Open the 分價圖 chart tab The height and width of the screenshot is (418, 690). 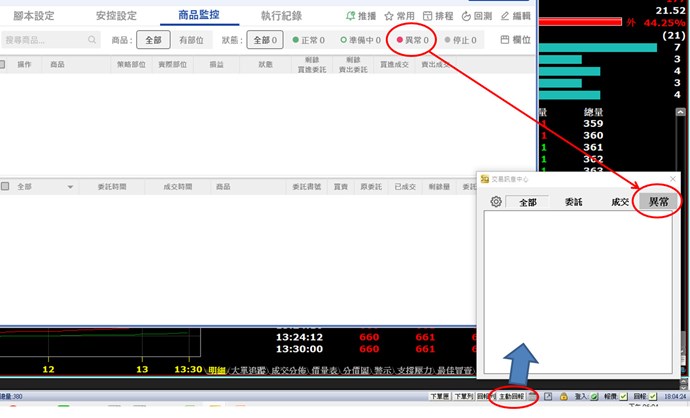click(356, 370)
